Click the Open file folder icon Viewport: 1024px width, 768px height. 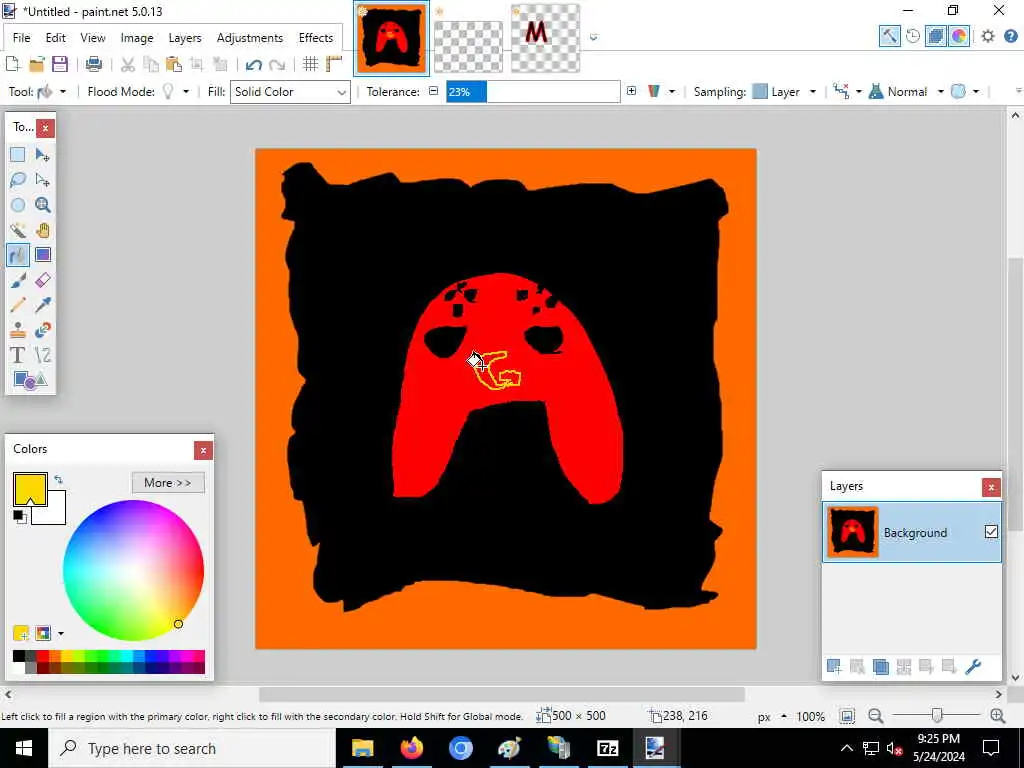37,64
